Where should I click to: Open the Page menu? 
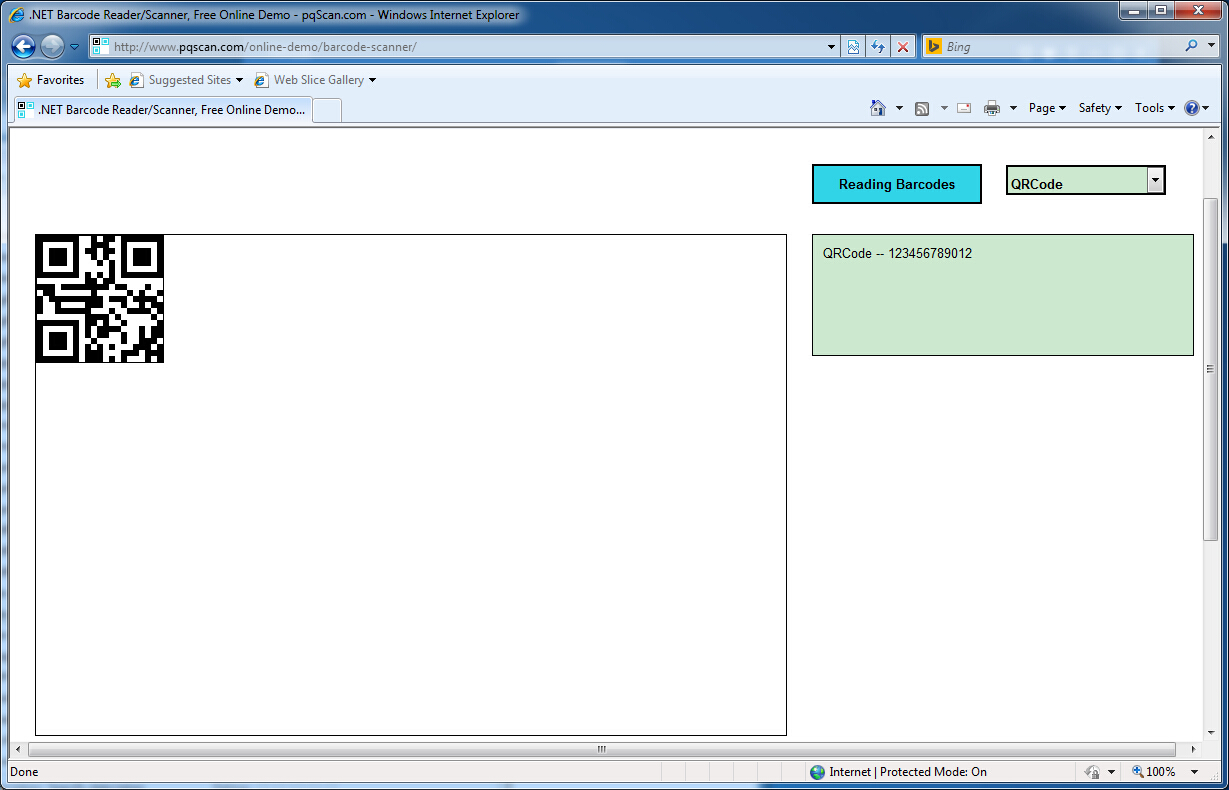coord(1047,108)
